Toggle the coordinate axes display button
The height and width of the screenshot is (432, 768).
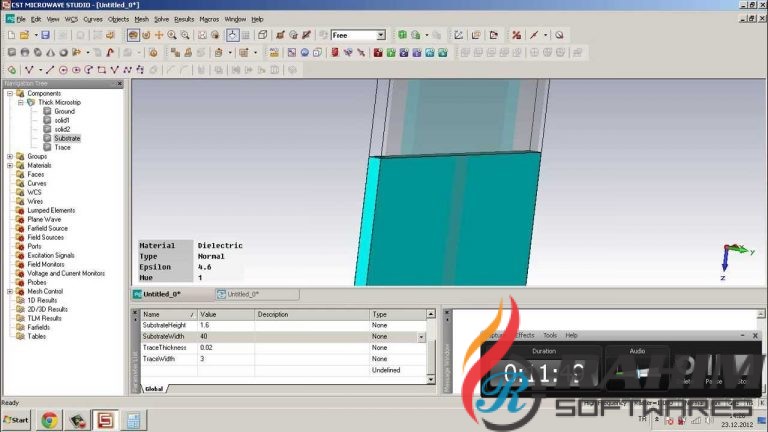[x=232, y=35]
